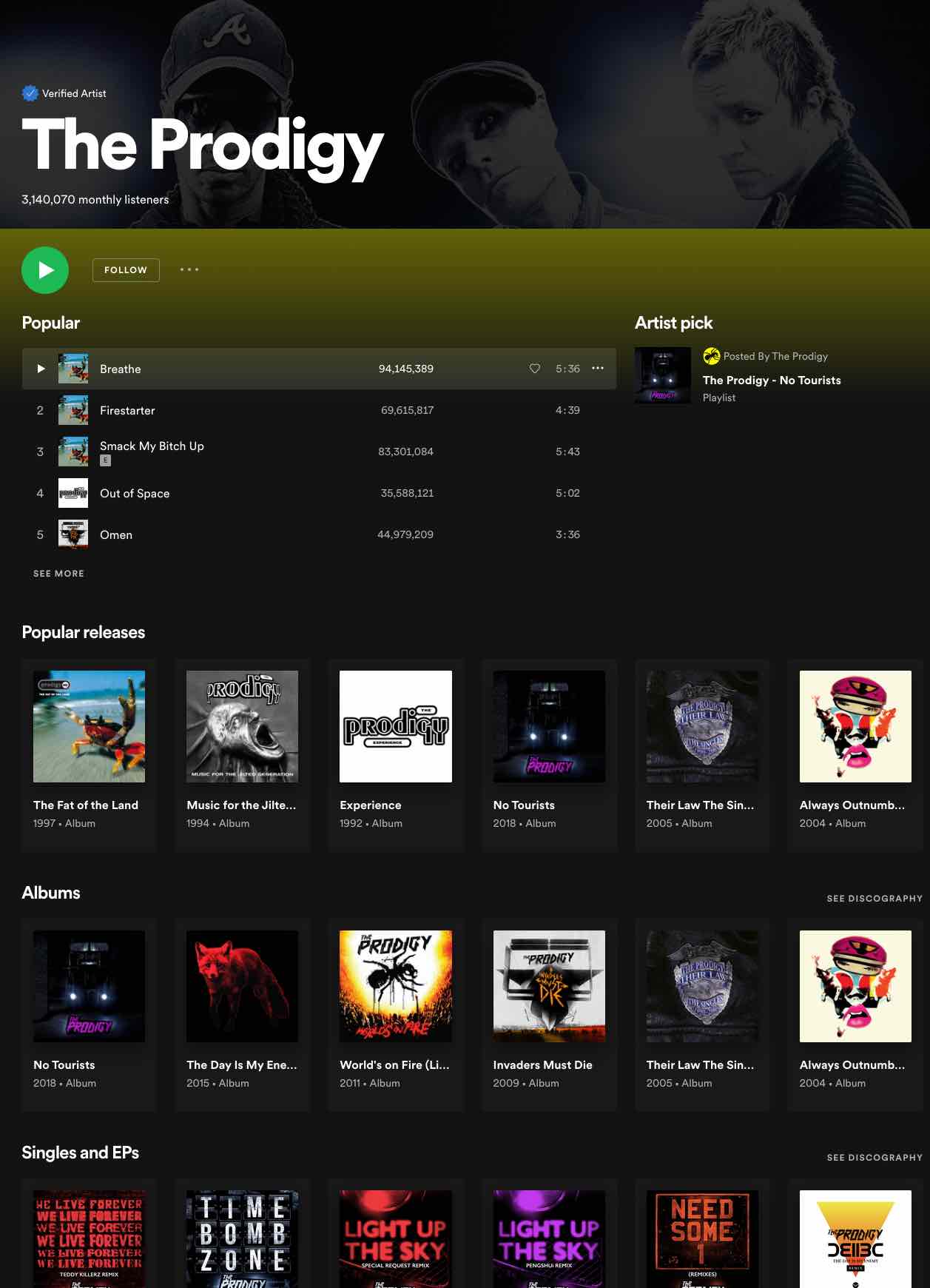
Task: Open Their Law cover in Albums section
Action: (x=702, y=986)
